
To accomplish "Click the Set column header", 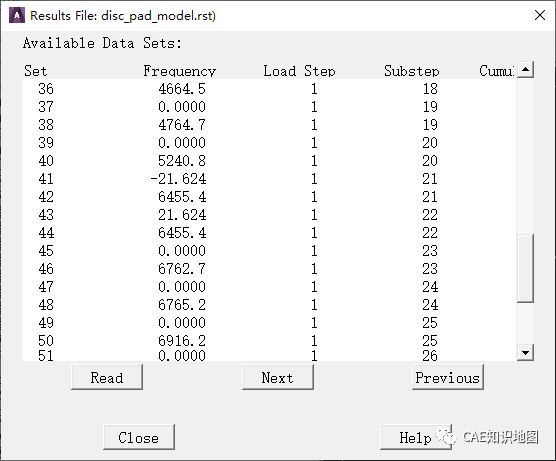I will coord(35,71).
